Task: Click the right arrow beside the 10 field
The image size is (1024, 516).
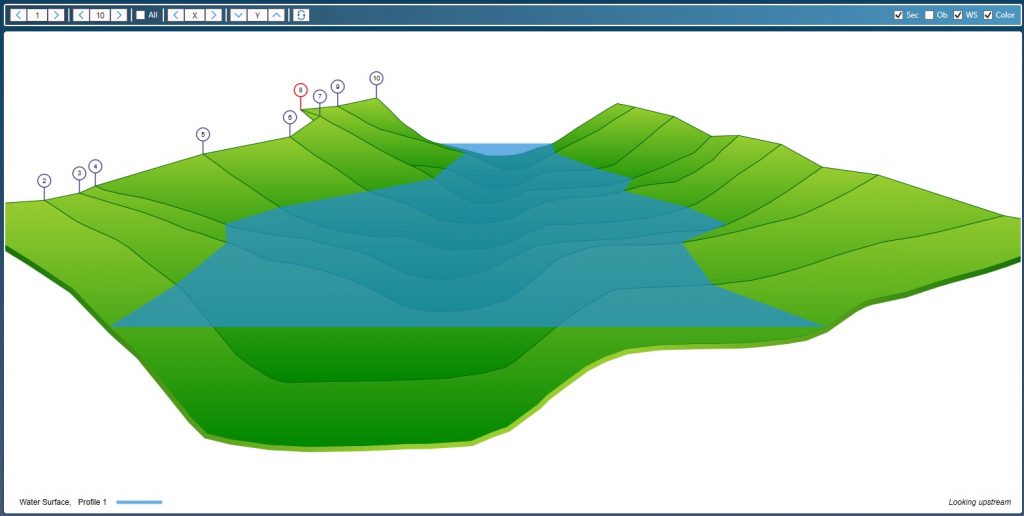Action: [119, 15]
